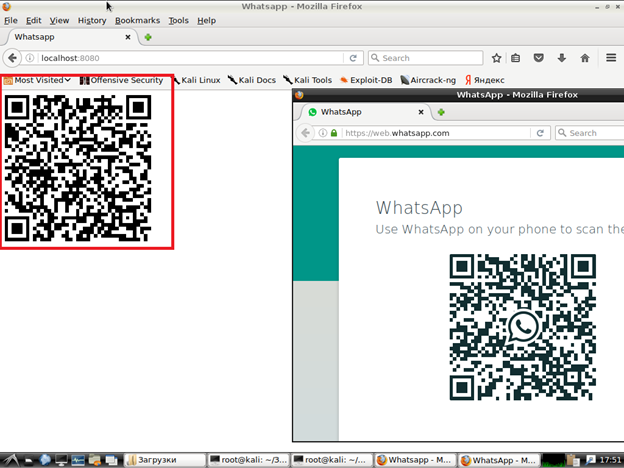Click the back arrow in main Firefox
624x468 pixels.
click(x=14, y=58)
